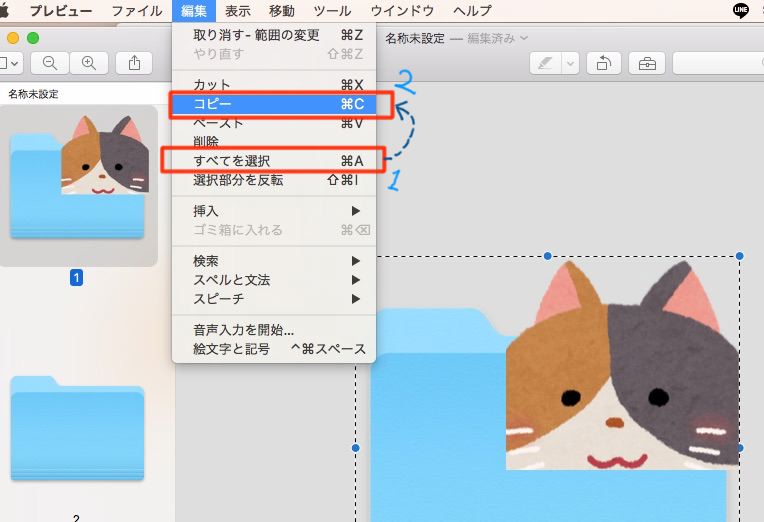This screenshot has height=522, width=764.
Task: Open the スピーチ submenu
Action: (x=274, y=298)
